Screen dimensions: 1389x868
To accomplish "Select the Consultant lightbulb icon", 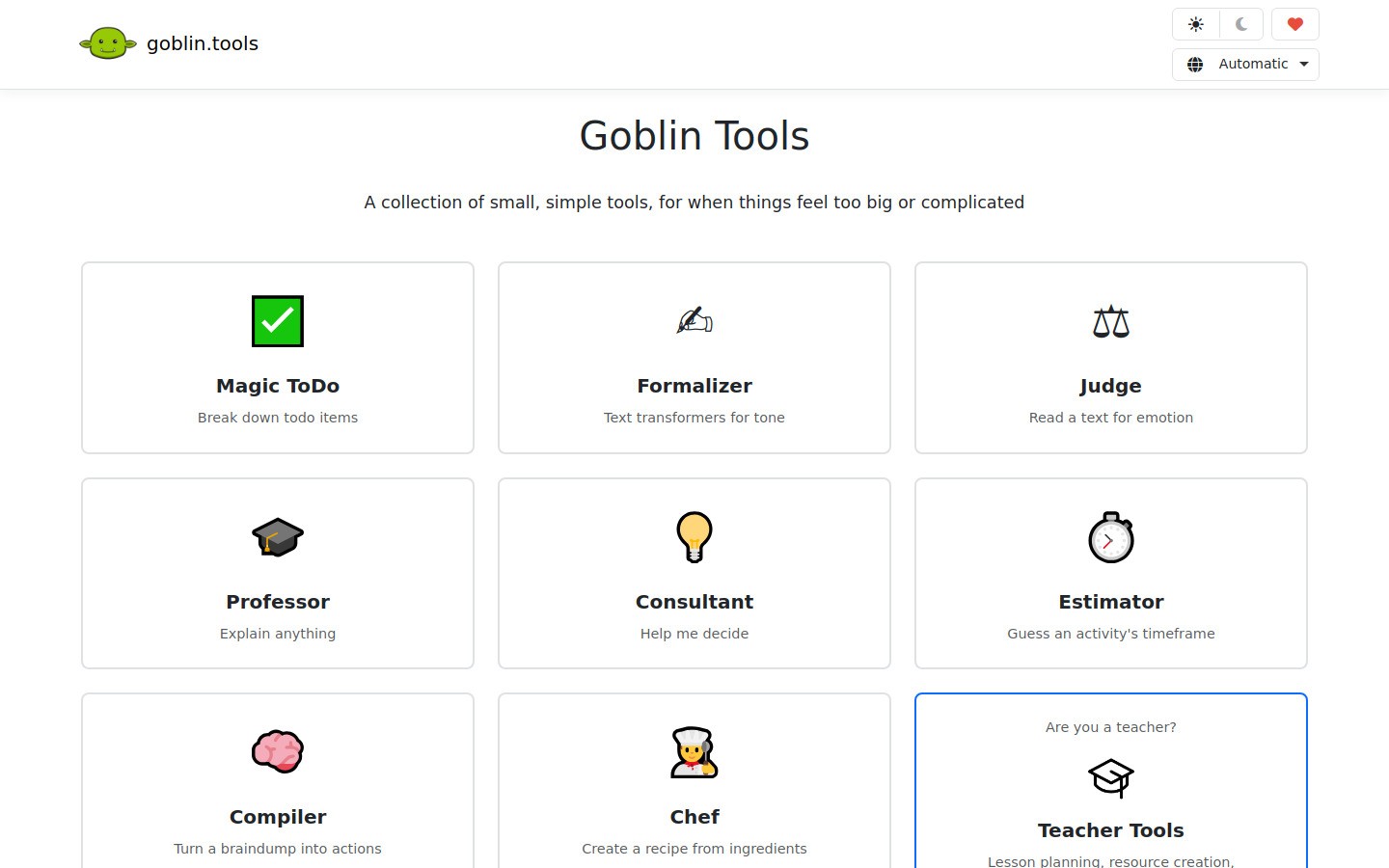I will tap(694, 537).
